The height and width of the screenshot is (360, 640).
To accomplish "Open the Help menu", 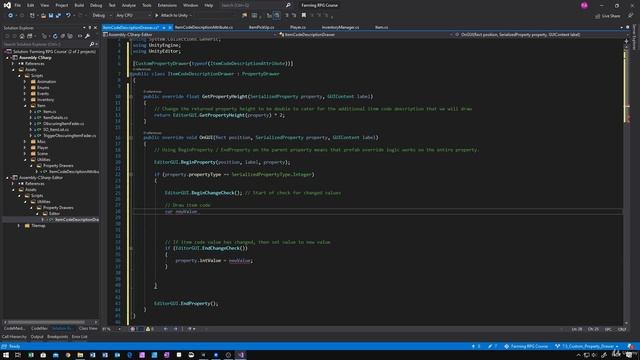I will click(209, 5).
